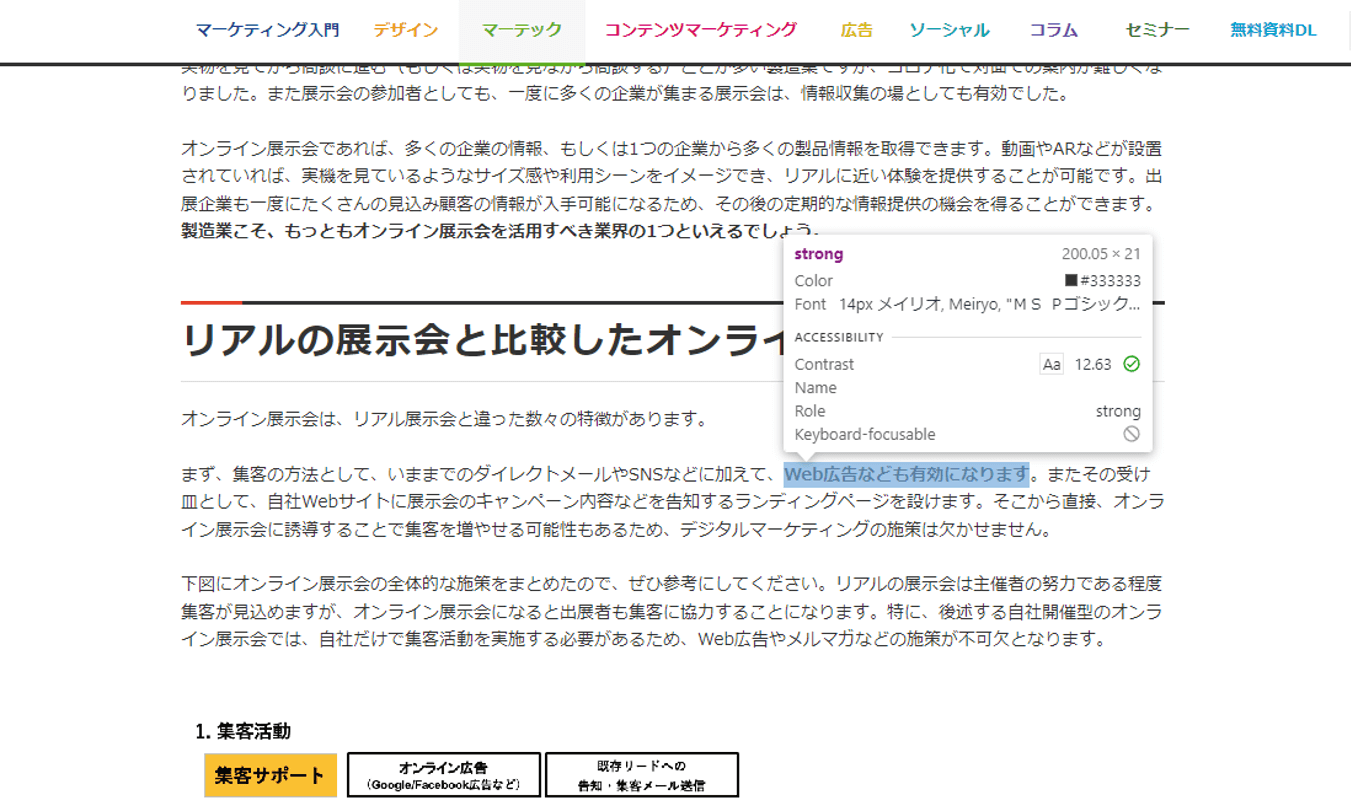Click paragraph starting 下図にオンライン展示会の
The height and width of the screenshot is (804, 1351).
pos(672,611)
